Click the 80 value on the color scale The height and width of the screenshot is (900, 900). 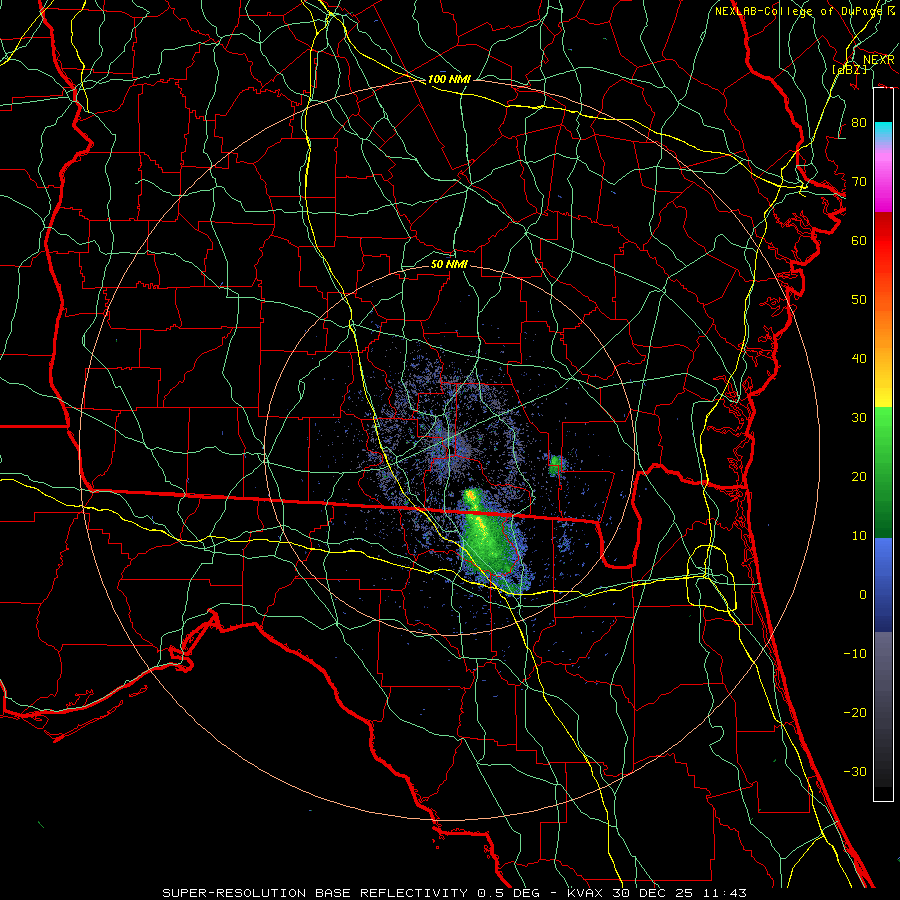[x=859, y=122]
